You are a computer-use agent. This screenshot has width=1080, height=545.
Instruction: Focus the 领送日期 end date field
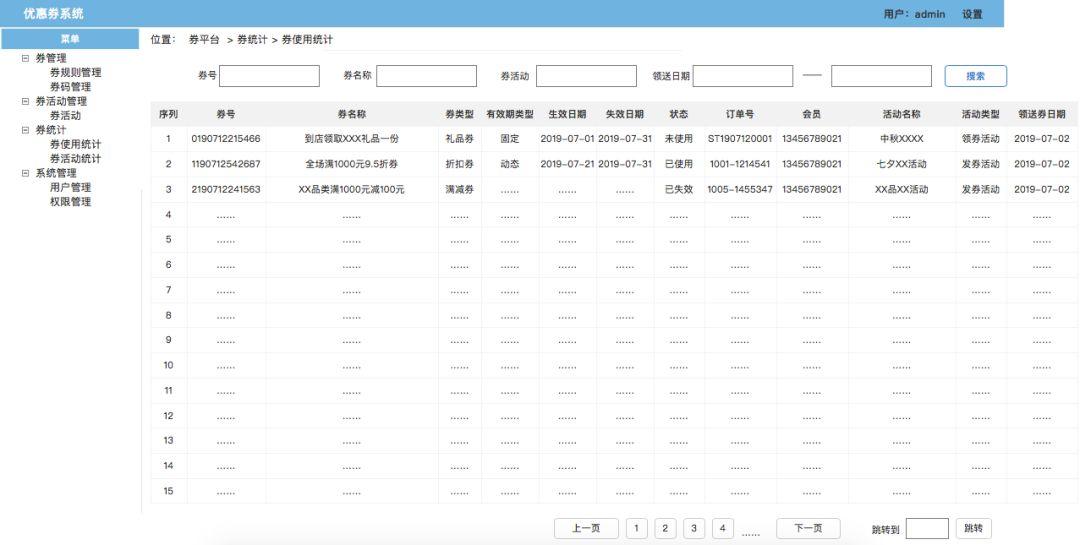click(881, 76)
